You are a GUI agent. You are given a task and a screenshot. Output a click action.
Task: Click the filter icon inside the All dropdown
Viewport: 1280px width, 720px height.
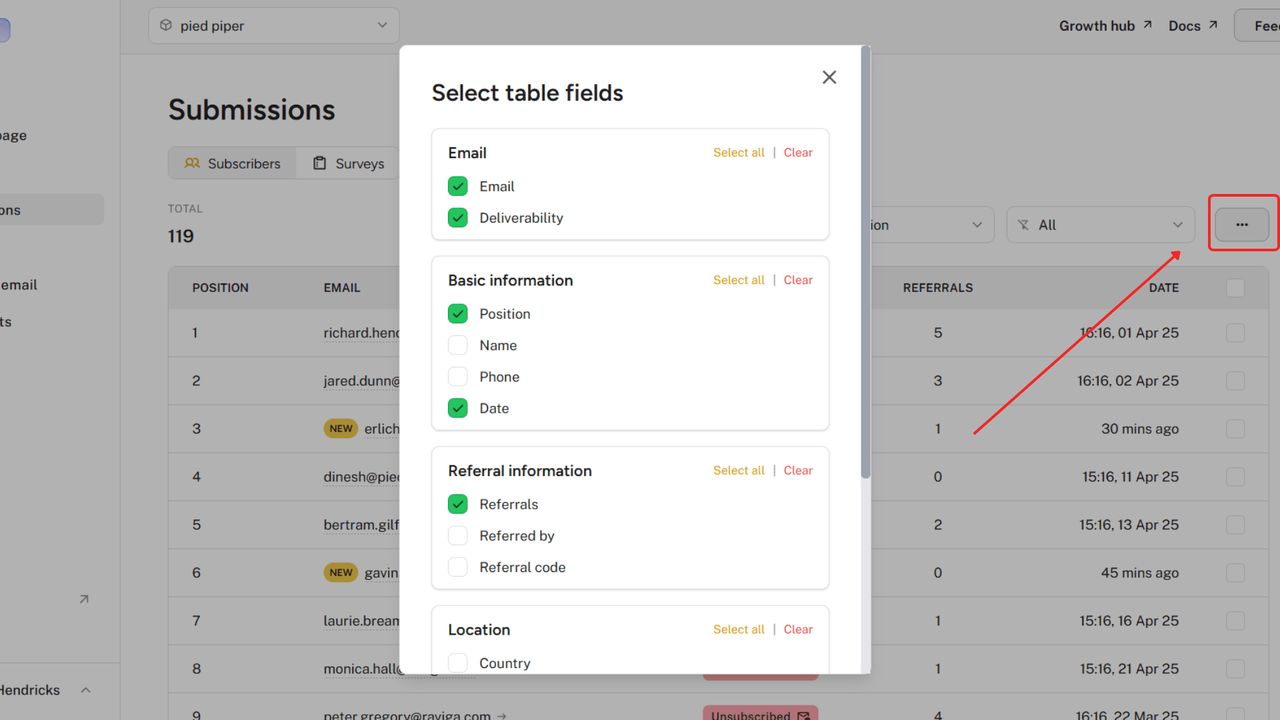[1023, 224]
